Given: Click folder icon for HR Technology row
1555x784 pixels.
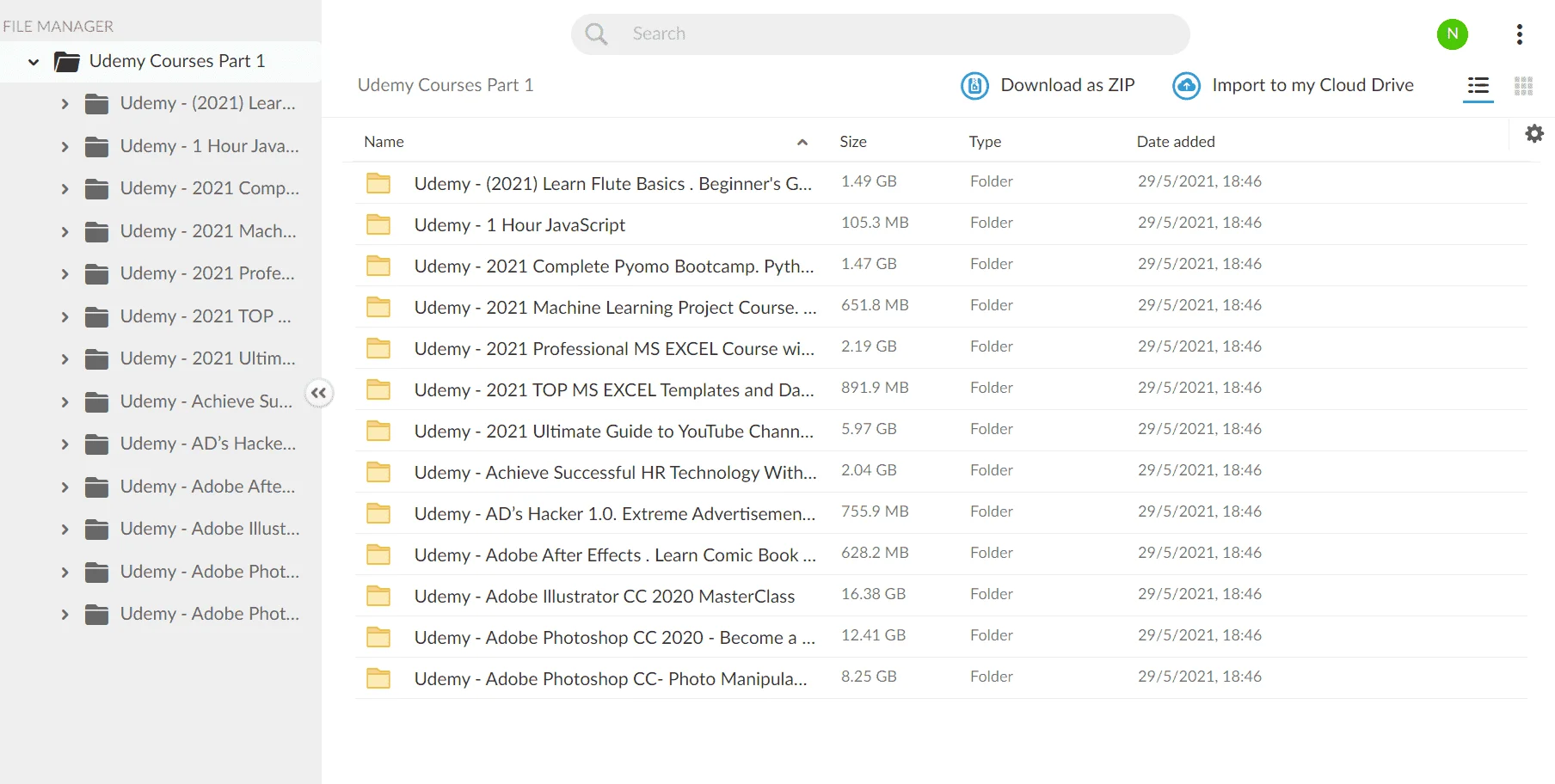Looking at the screenshot, I should coord(378,472).
